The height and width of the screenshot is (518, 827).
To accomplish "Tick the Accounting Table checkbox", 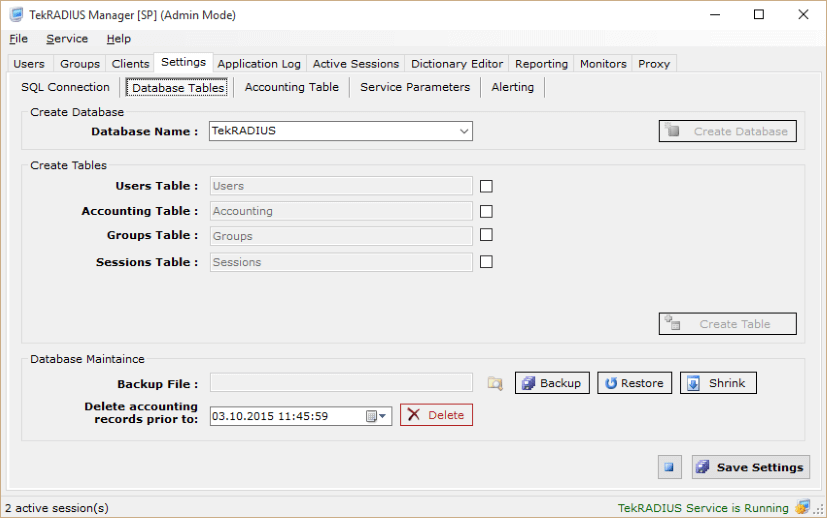I will click(486, 212).
